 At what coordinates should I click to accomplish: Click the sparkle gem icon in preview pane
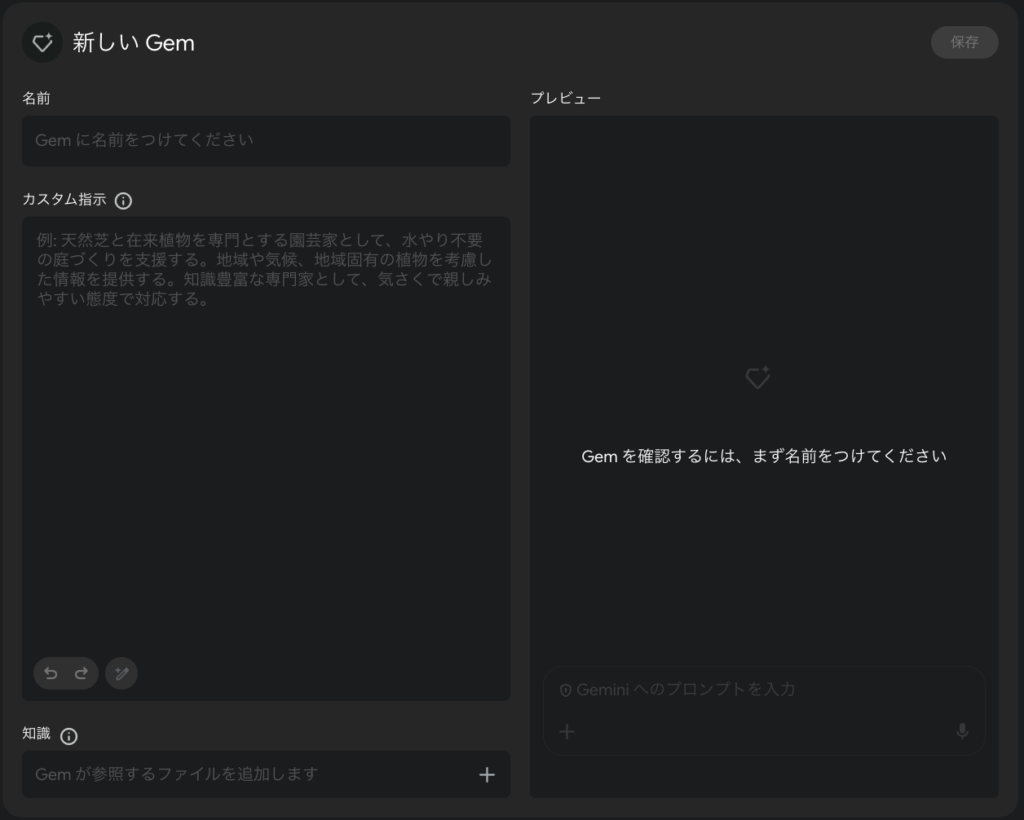tap(758, 378)
